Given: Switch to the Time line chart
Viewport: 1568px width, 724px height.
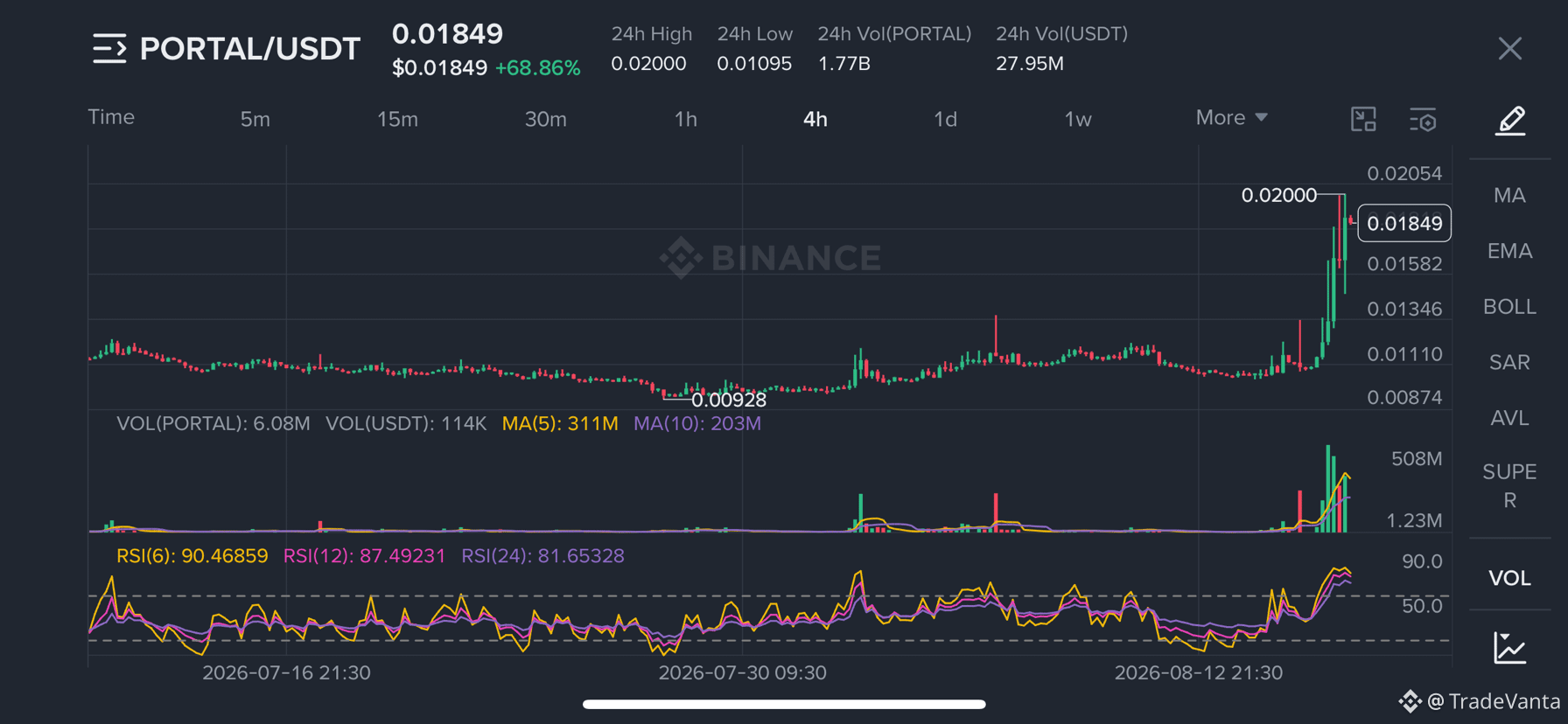Looking at the screenshot, I should point(111,117).
